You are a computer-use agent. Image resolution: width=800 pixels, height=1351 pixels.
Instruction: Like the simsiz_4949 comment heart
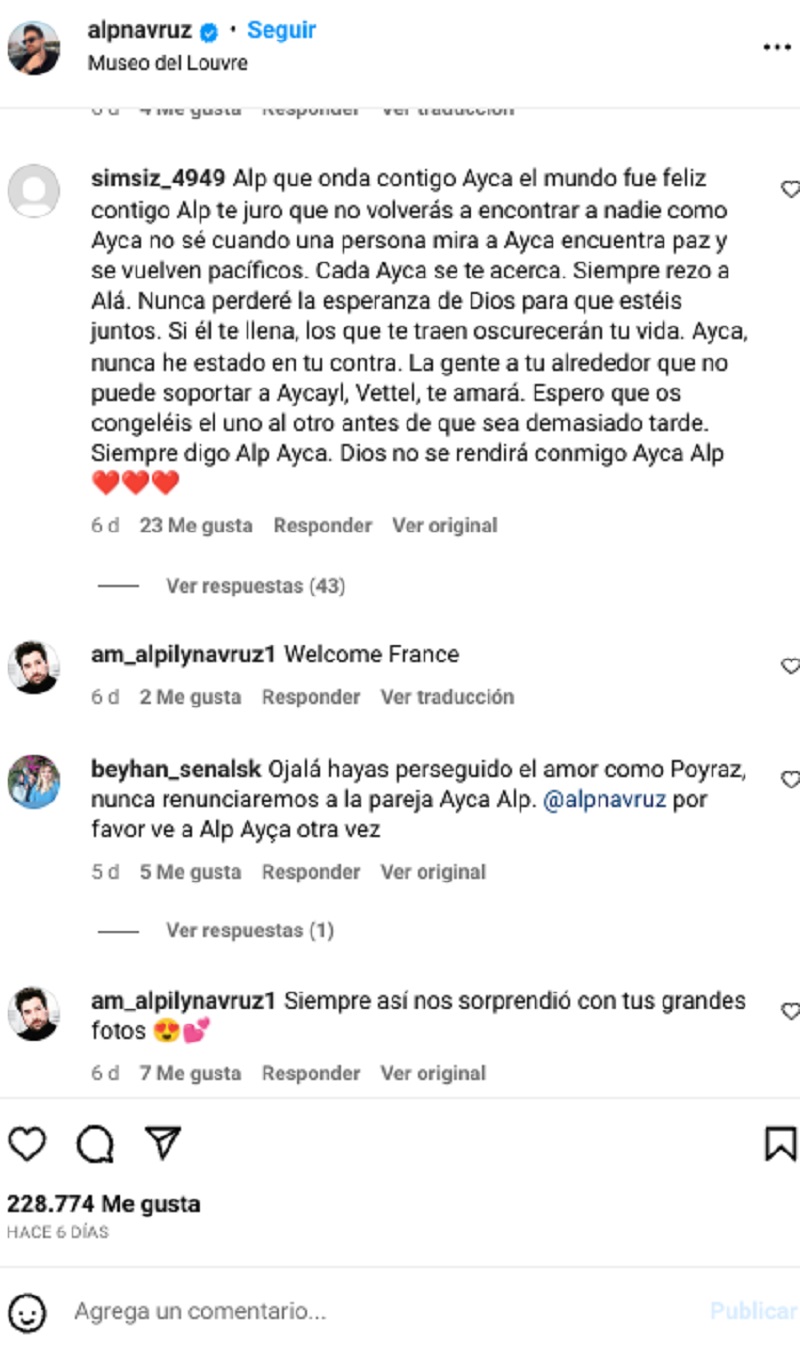(790, 189)
